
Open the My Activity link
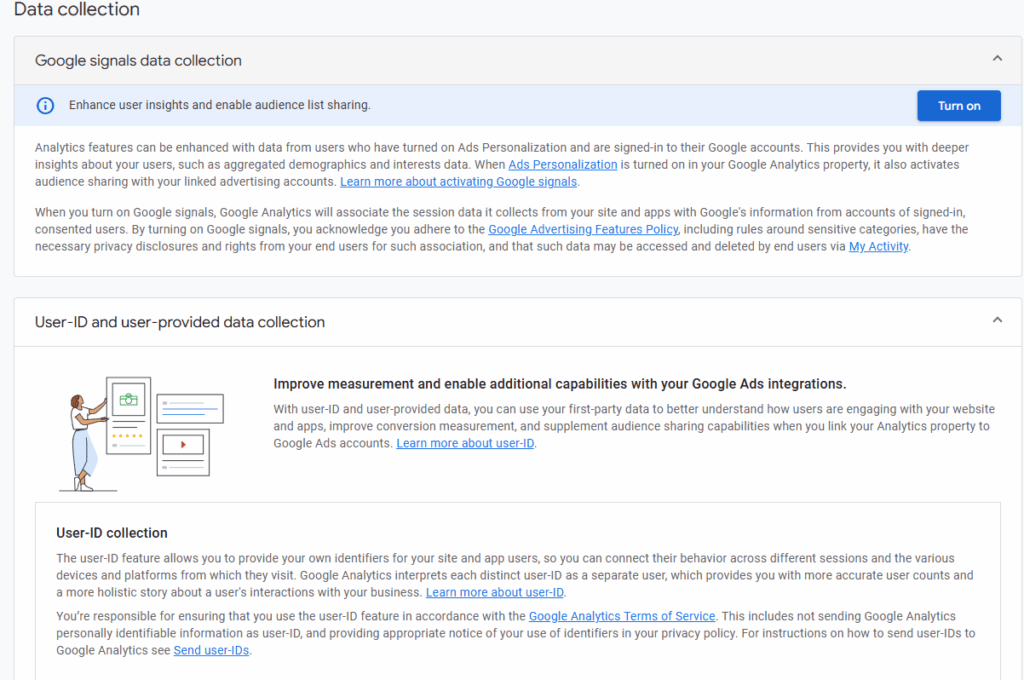878,246
